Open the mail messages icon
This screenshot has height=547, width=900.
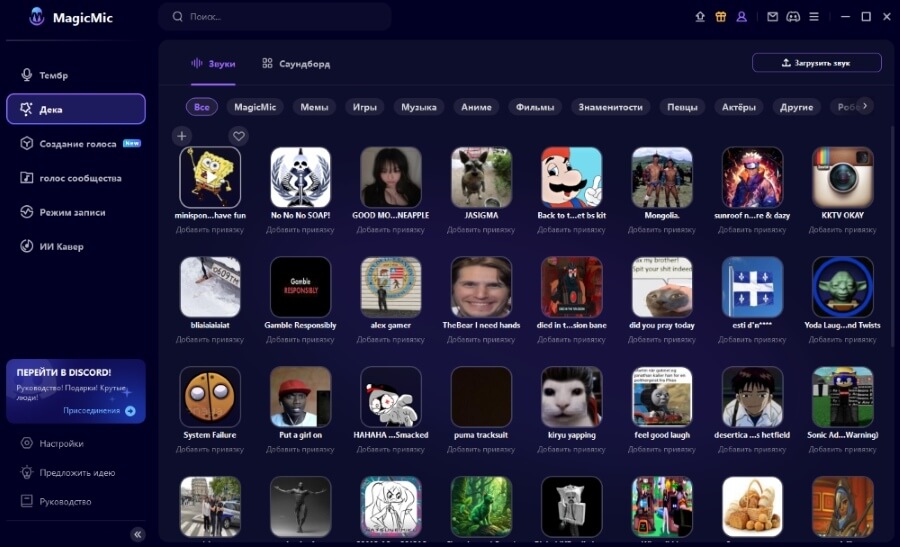point(773,17)
